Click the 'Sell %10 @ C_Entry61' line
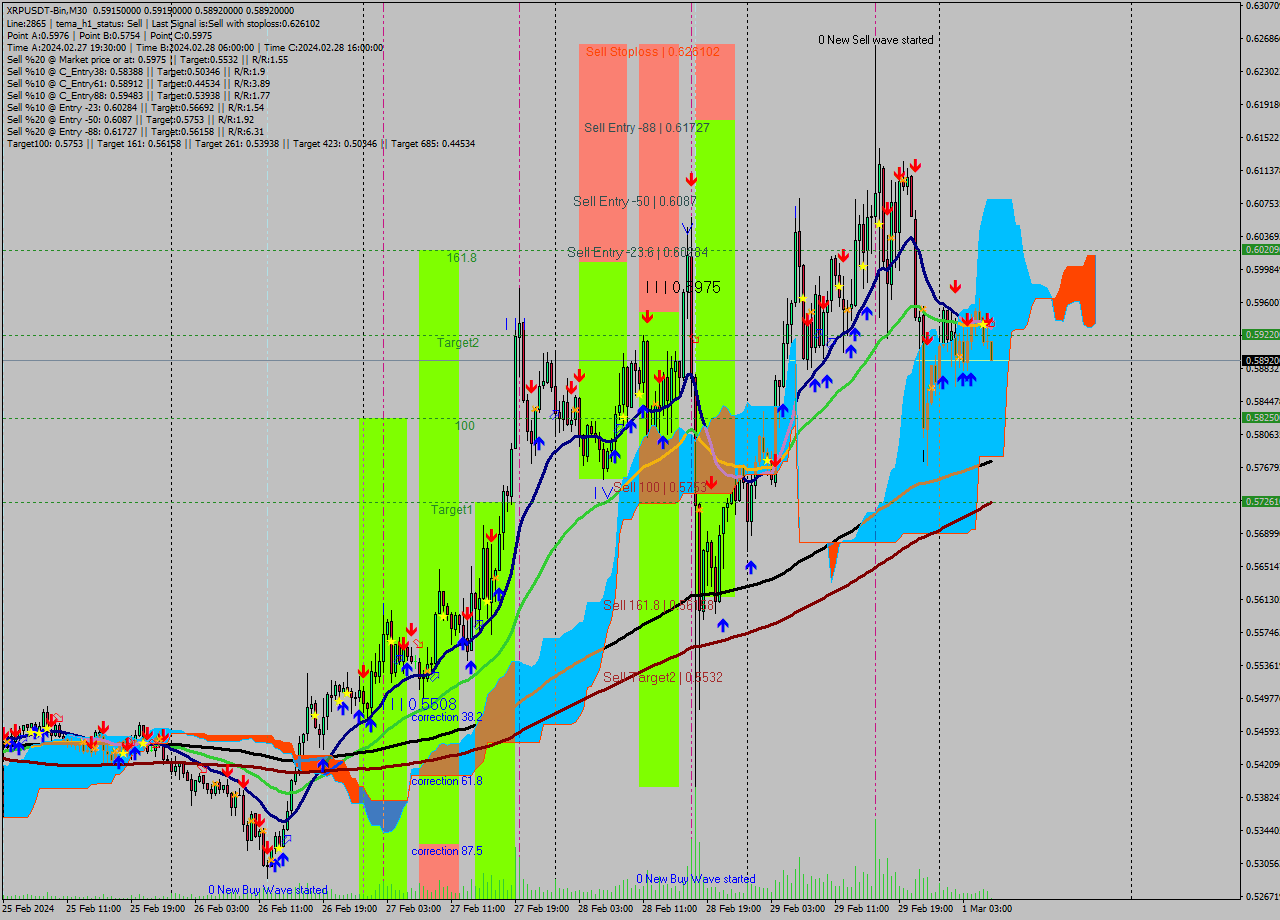Screen dimensions: 1280x920 tap(138, 83)
